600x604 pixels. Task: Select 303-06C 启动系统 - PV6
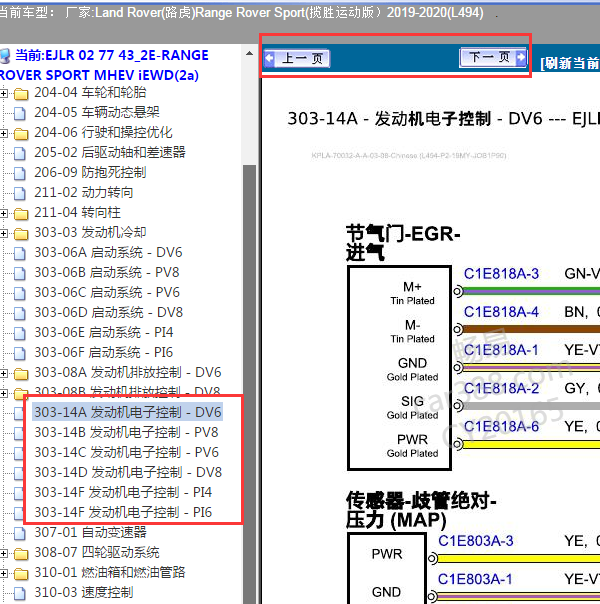point(107,293)
